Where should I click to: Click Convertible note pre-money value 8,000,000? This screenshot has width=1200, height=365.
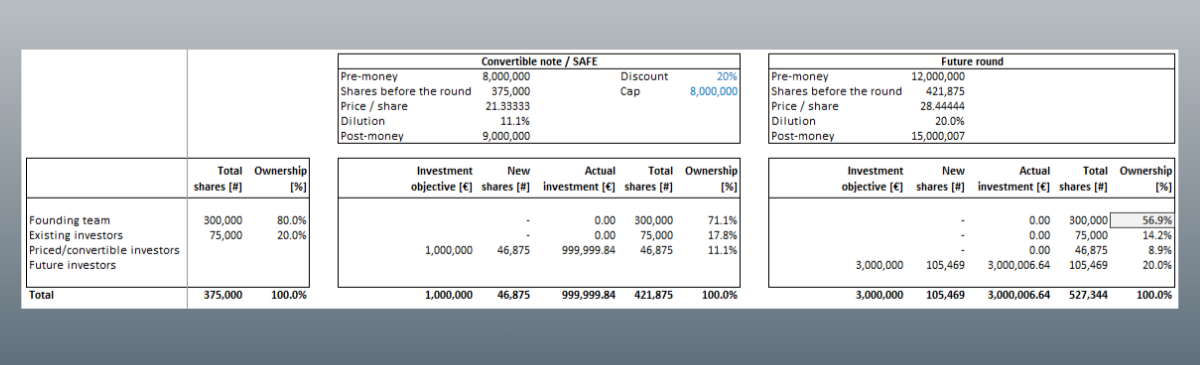(506, 76)
